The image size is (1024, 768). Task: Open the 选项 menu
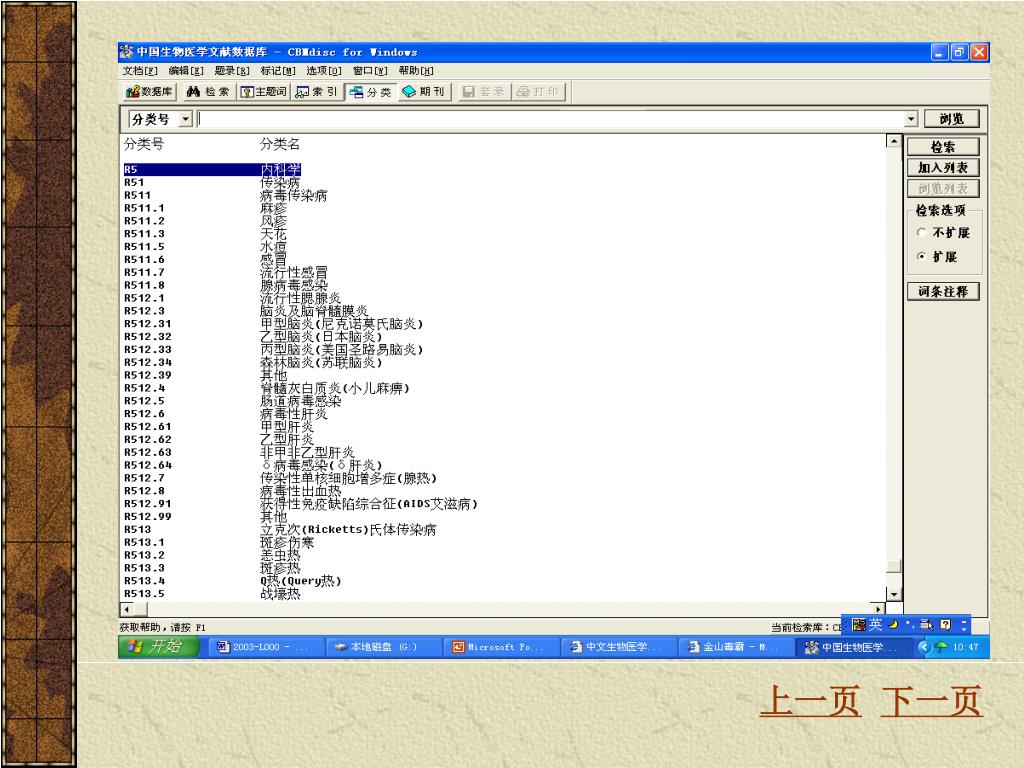point(324,71)
